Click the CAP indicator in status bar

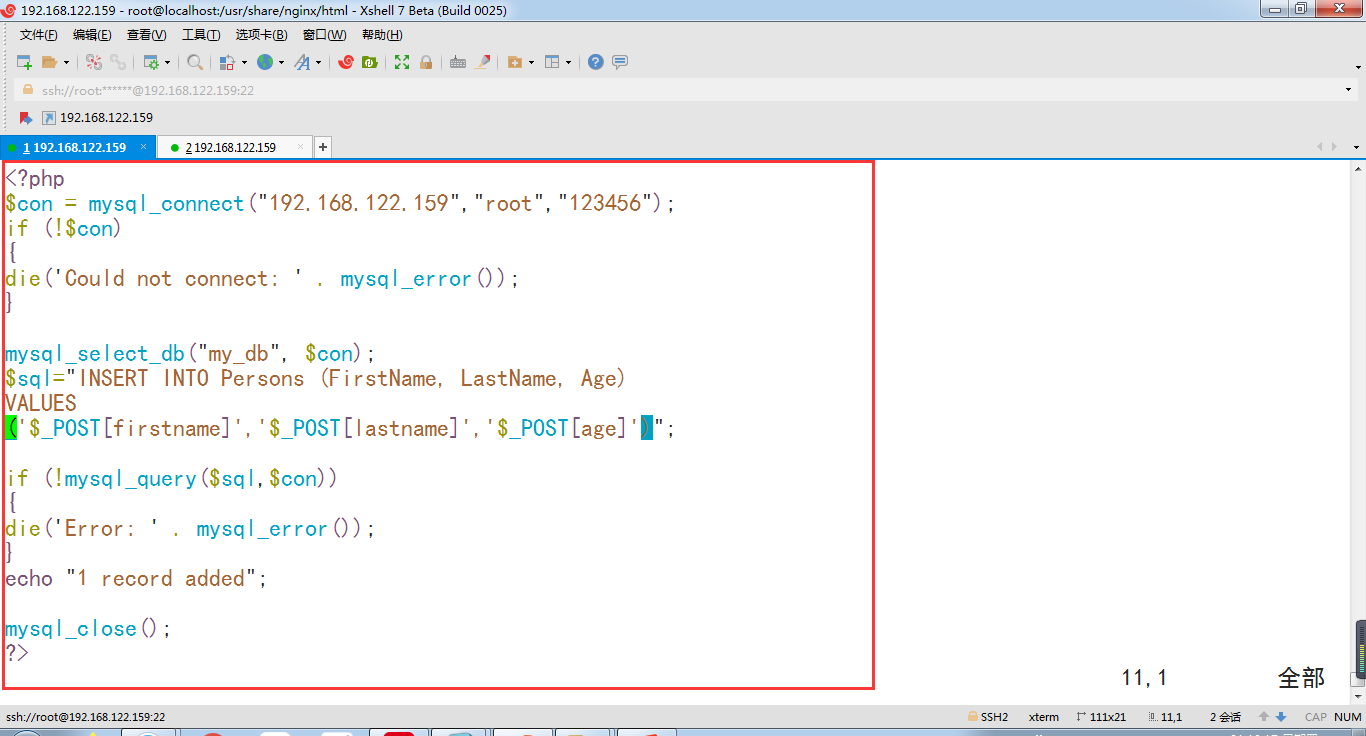click(x=1316, y=717)
